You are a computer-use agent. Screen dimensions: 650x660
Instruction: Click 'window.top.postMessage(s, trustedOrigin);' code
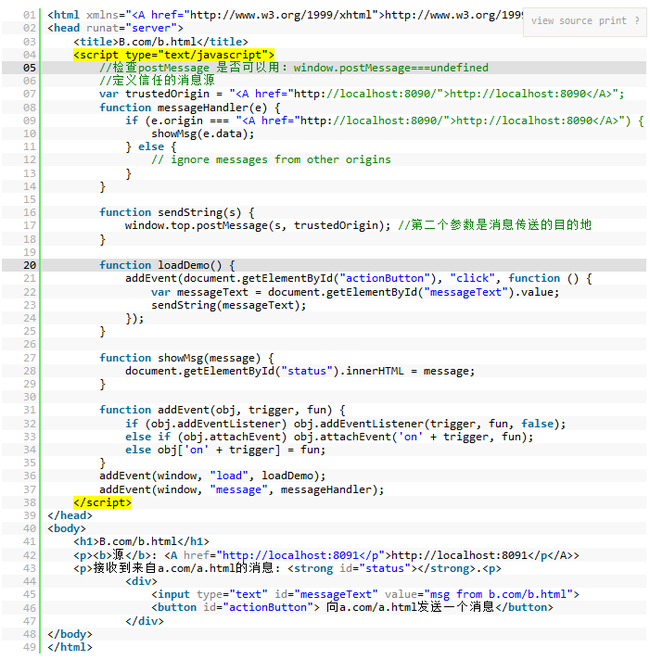tap(258, 226)
